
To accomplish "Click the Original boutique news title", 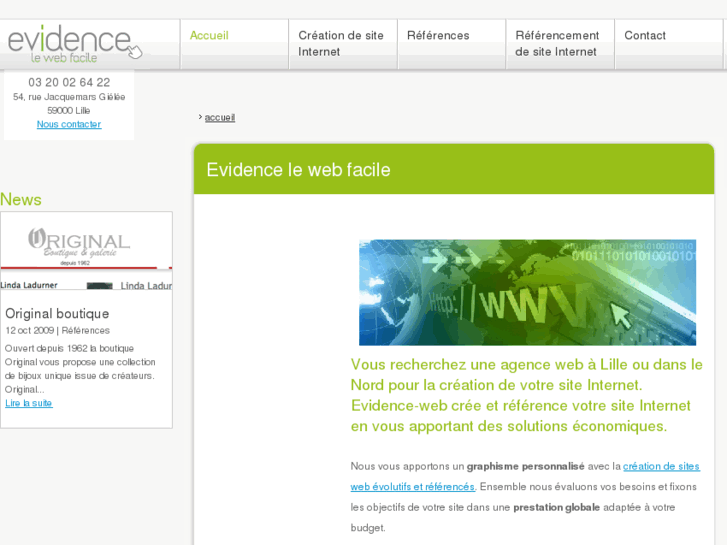I will click(x=57, y=314).
